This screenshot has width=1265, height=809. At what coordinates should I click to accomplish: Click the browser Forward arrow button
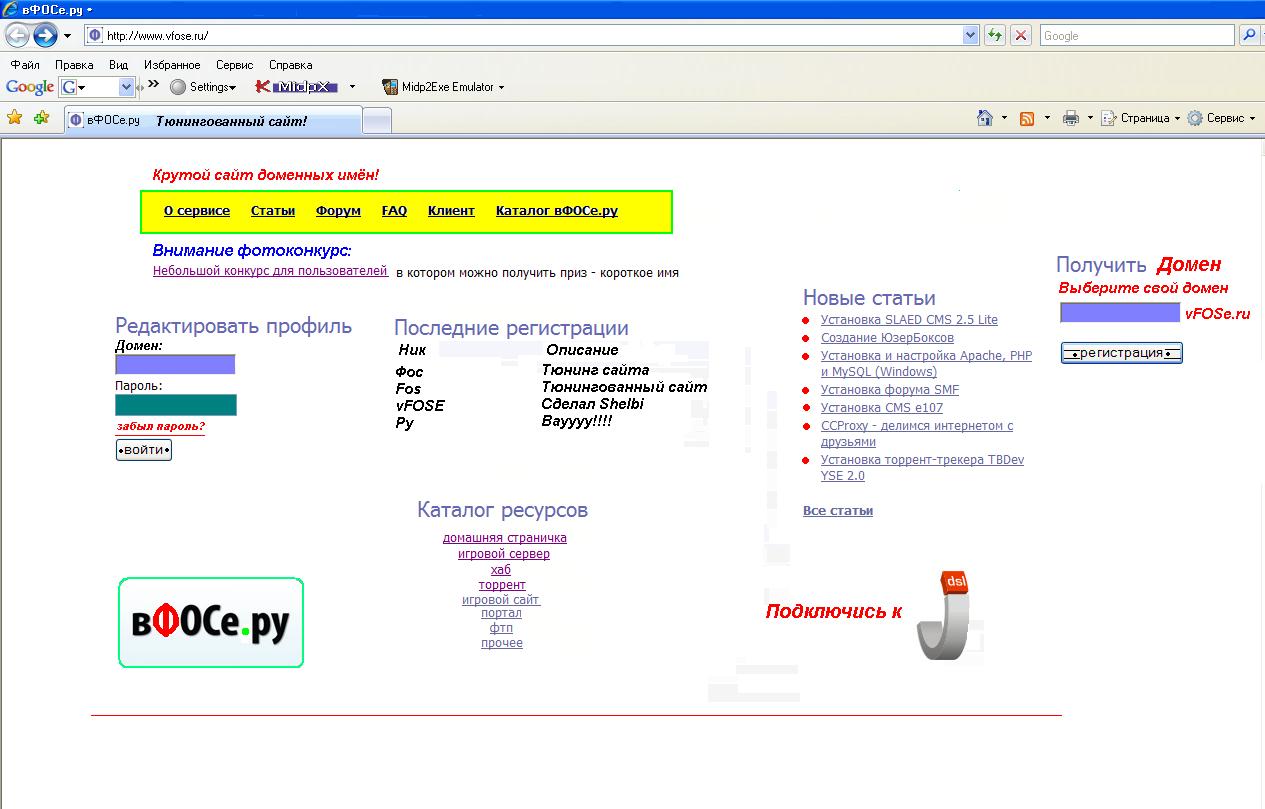tap(45, 36)
